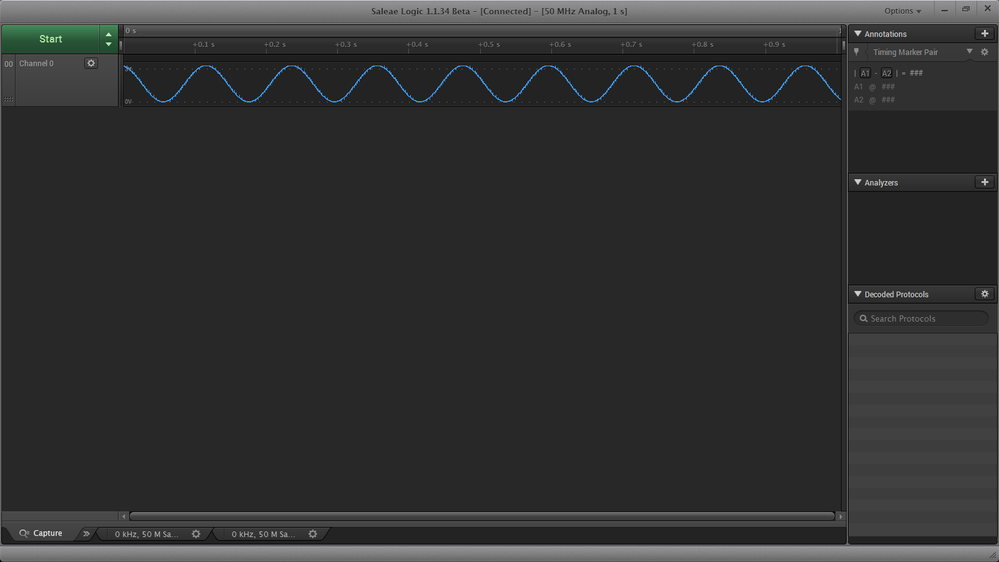
Task: Expand tabs with double-chevron button
Action: [x=86, y=534]
